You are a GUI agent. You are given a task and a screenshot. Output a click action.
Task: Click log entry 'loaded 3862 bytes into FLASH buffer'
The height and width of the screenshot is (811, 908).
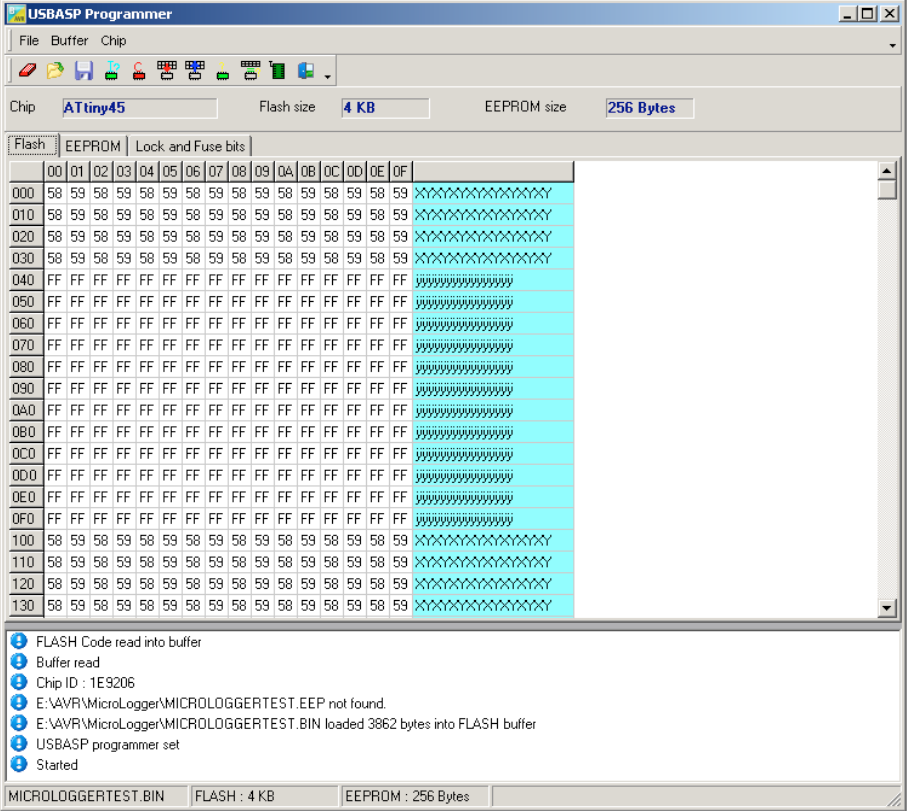pyautogui.click(x=286, y=724)
